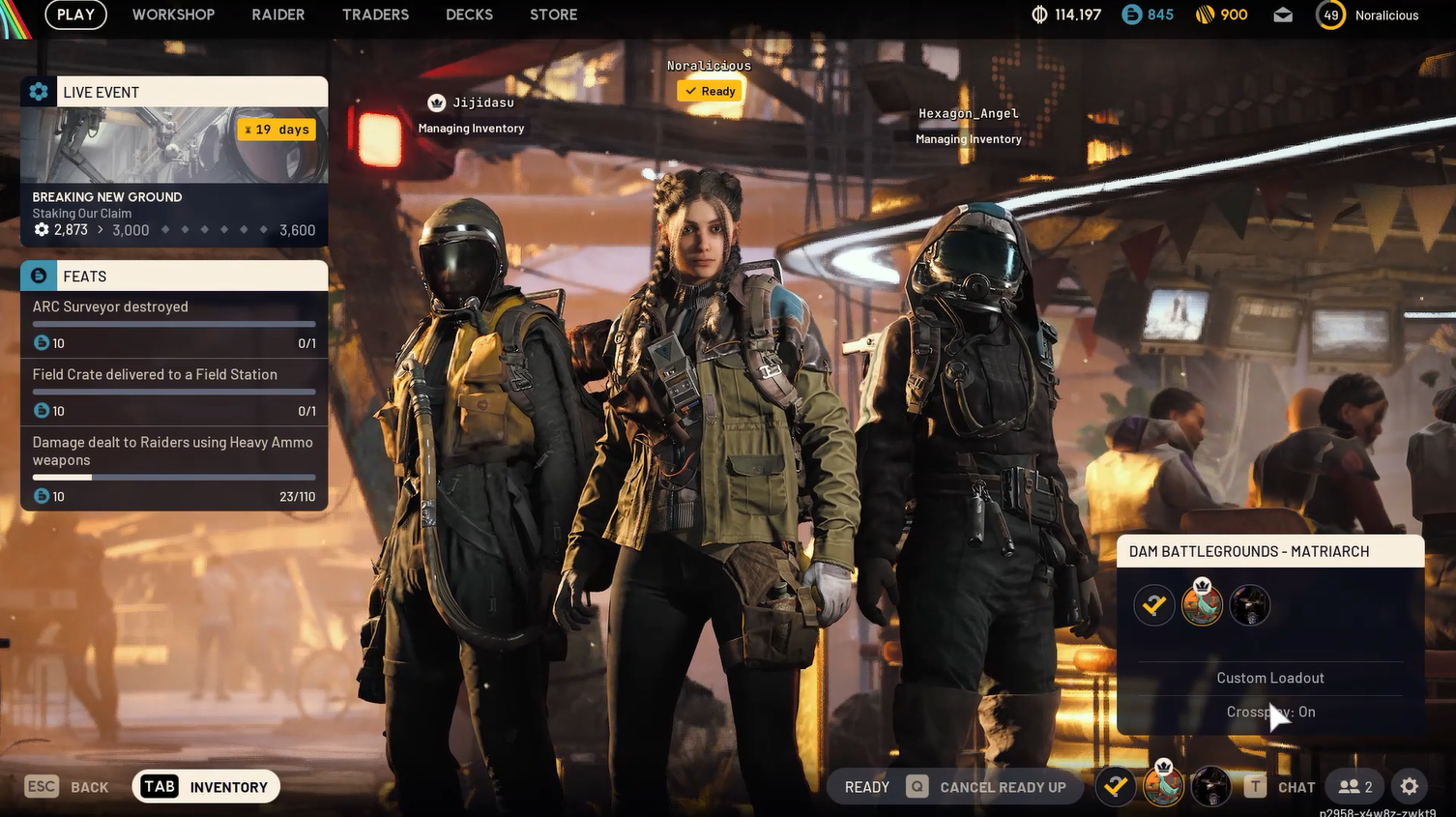Click the Feats panel badge icon

(x=39, y=277)
